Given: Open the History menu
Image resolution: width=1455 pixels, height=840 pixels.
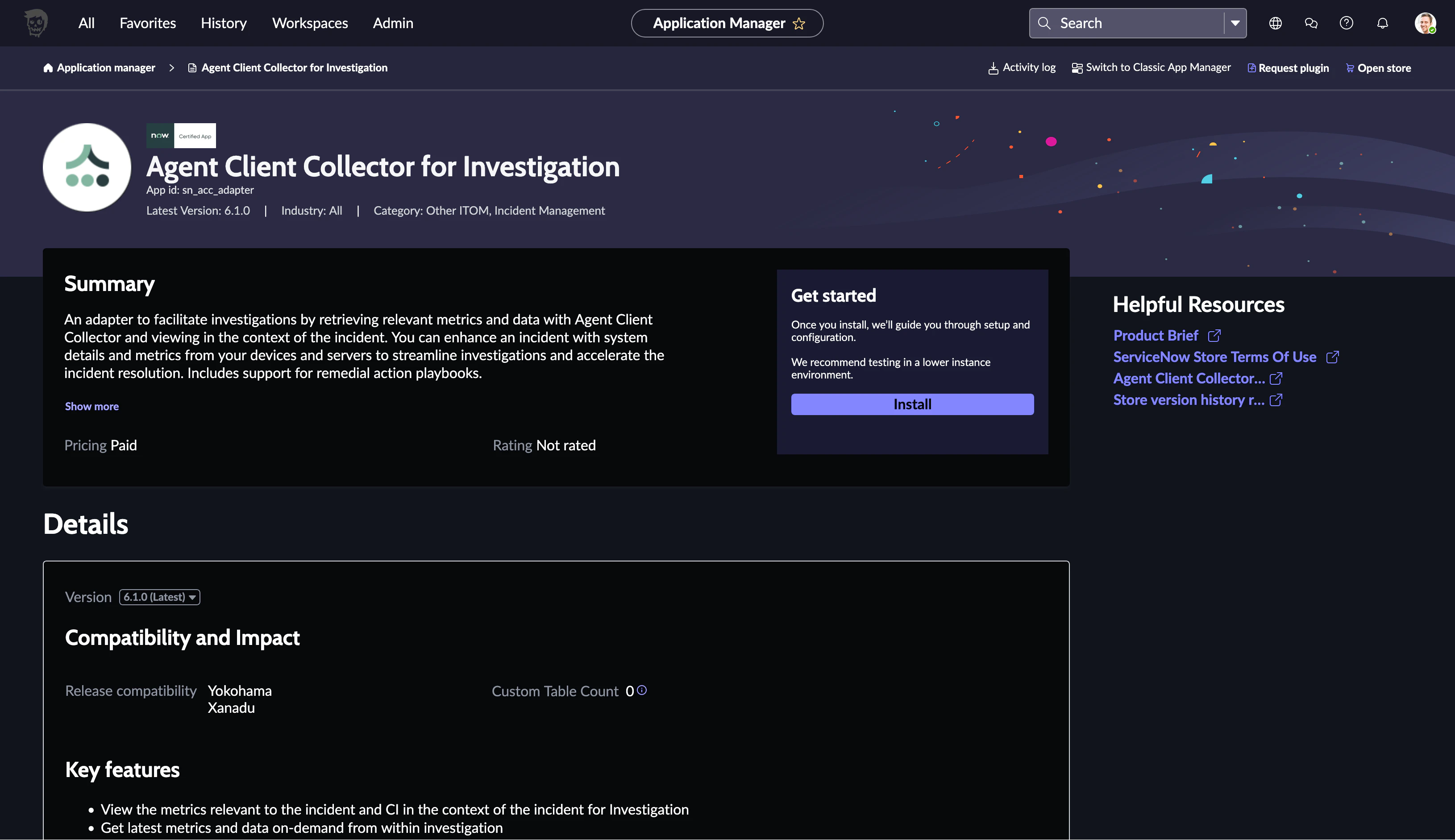Looking at the screenshot, I should point(224,23).
